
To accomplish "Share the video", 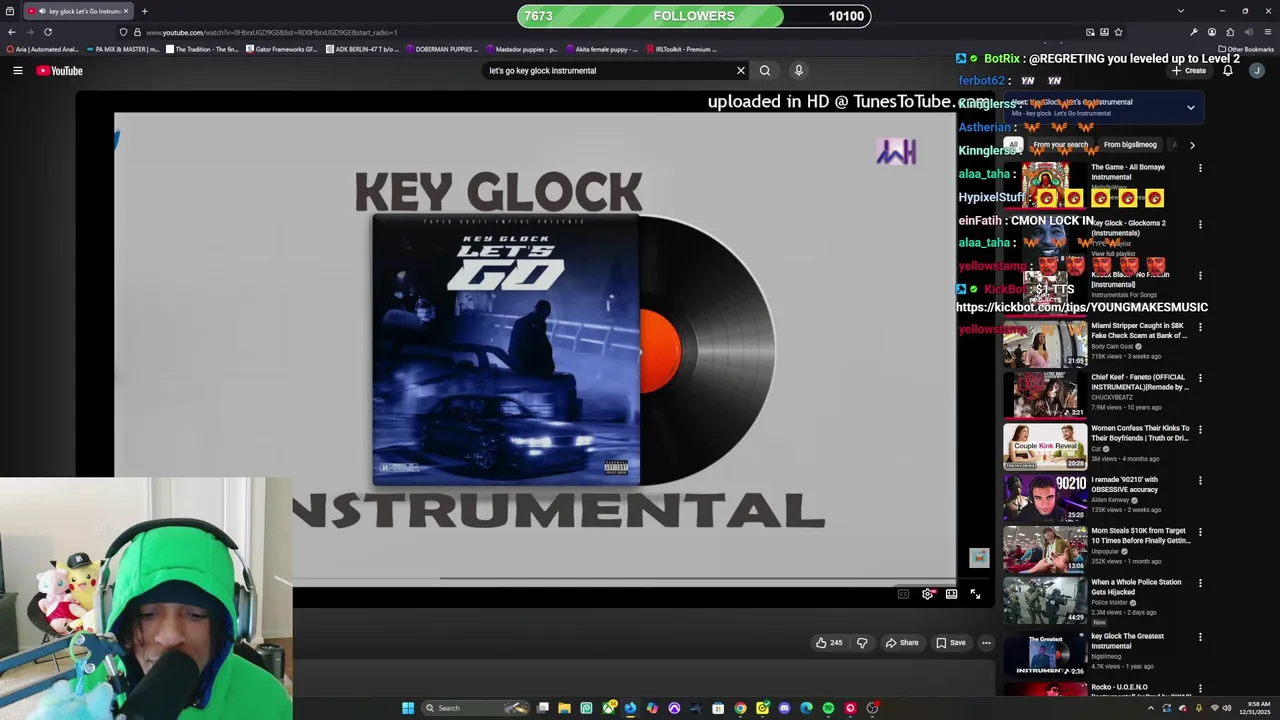I will tap(901, 642).
